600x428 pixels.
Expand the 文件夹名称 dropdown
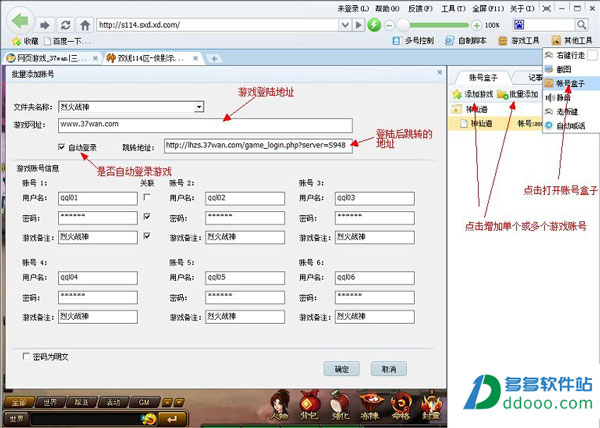coord(199,107)
